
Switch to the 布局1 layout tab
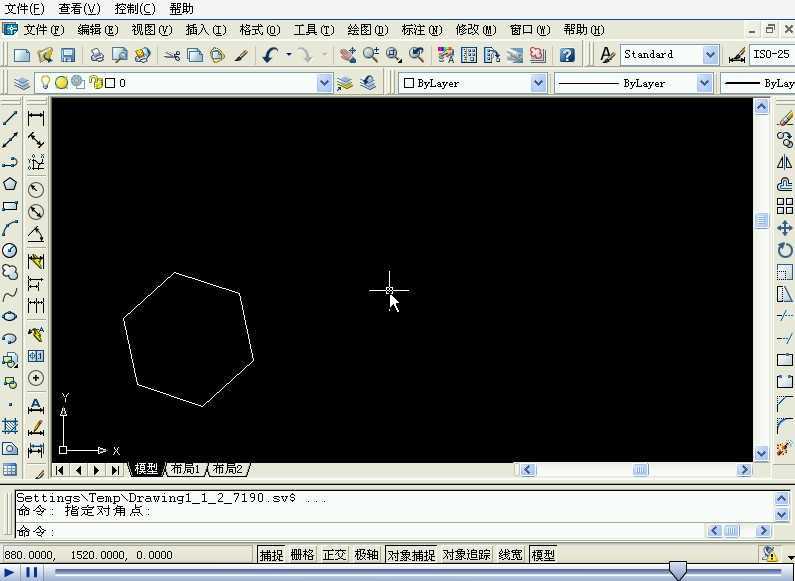coord(185,469)
